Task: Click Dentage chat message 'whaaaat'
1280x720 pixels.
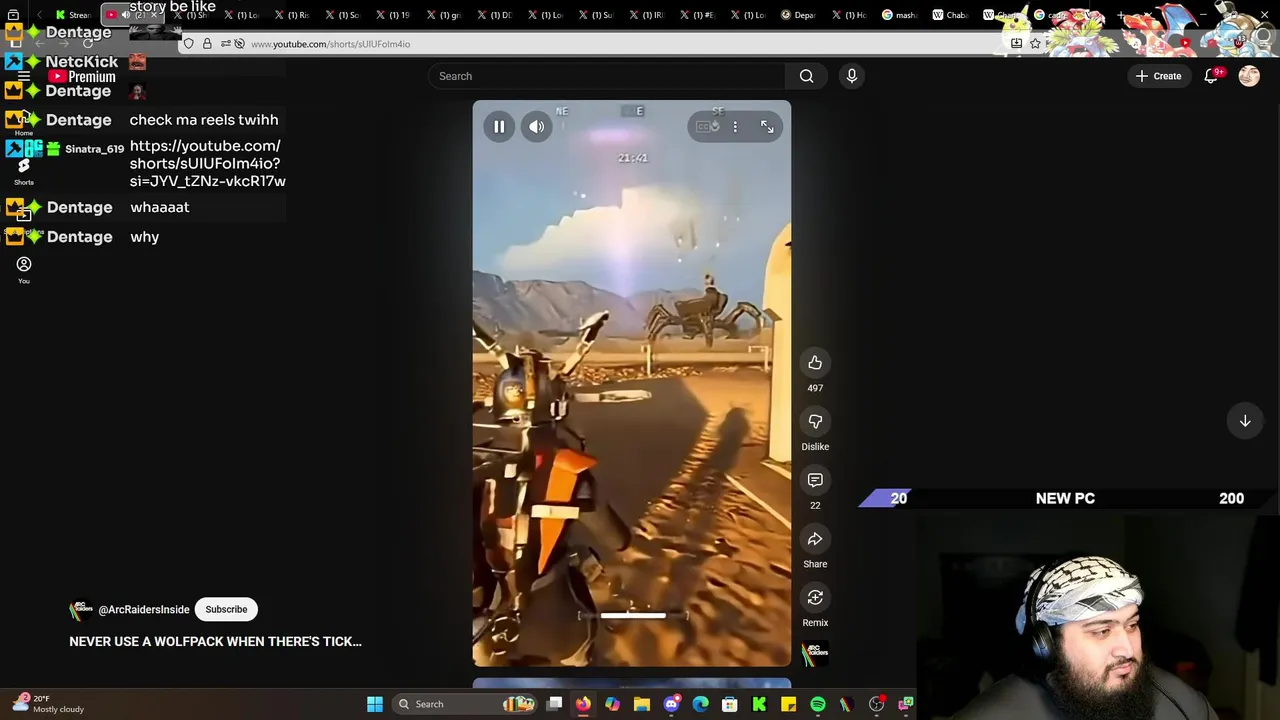Action: pyautogui.click(x=159, y=207)
